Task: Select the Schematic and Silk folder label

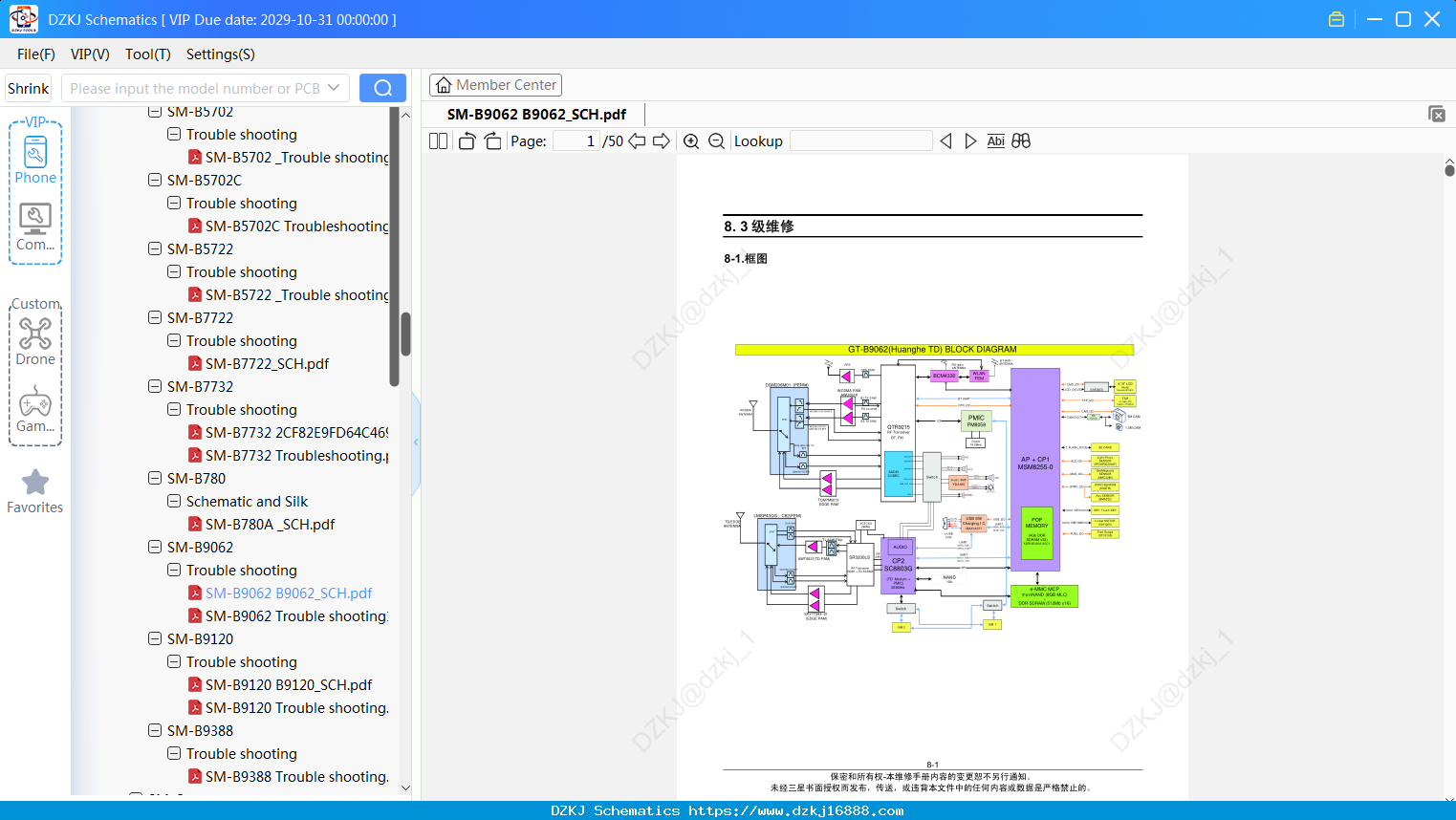Action: 247,502
